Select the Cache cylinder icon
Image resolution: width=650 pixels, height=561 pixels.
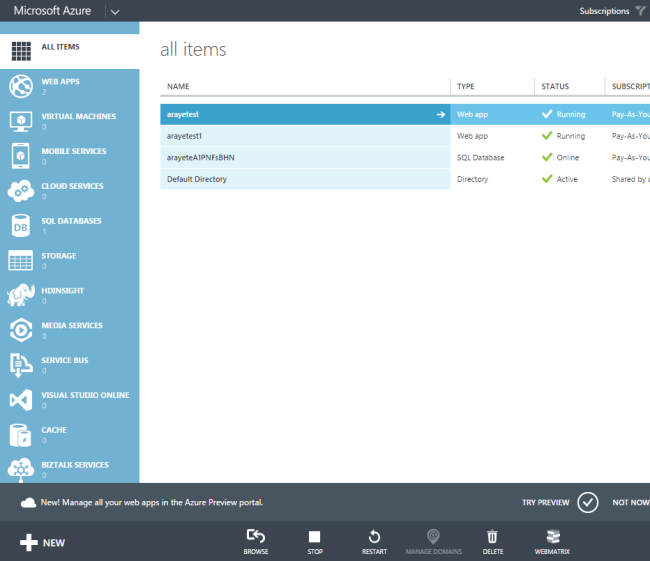click(x=21, y=435)
